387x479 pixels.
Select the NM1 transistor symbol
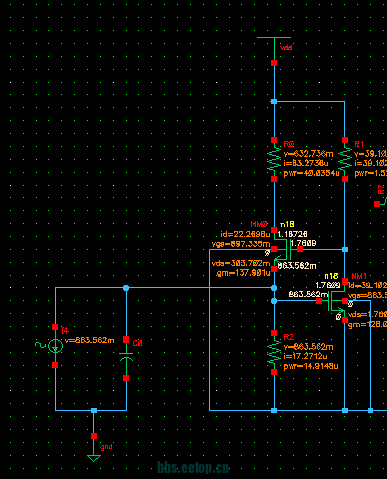pyautogui.click(x=336, y=301)
